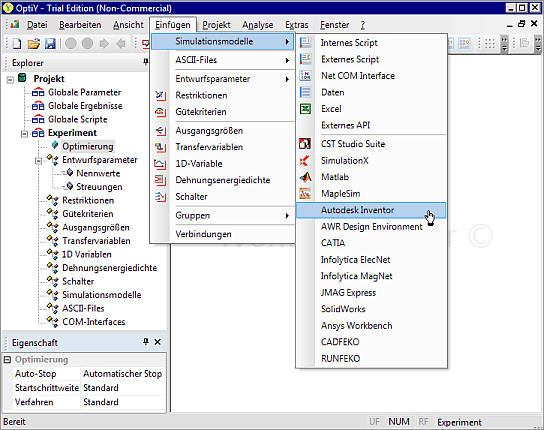Select Globale Ergebnisse tree item
The width and height of the screenshot is (544, 430).
[x=85, y=106]
